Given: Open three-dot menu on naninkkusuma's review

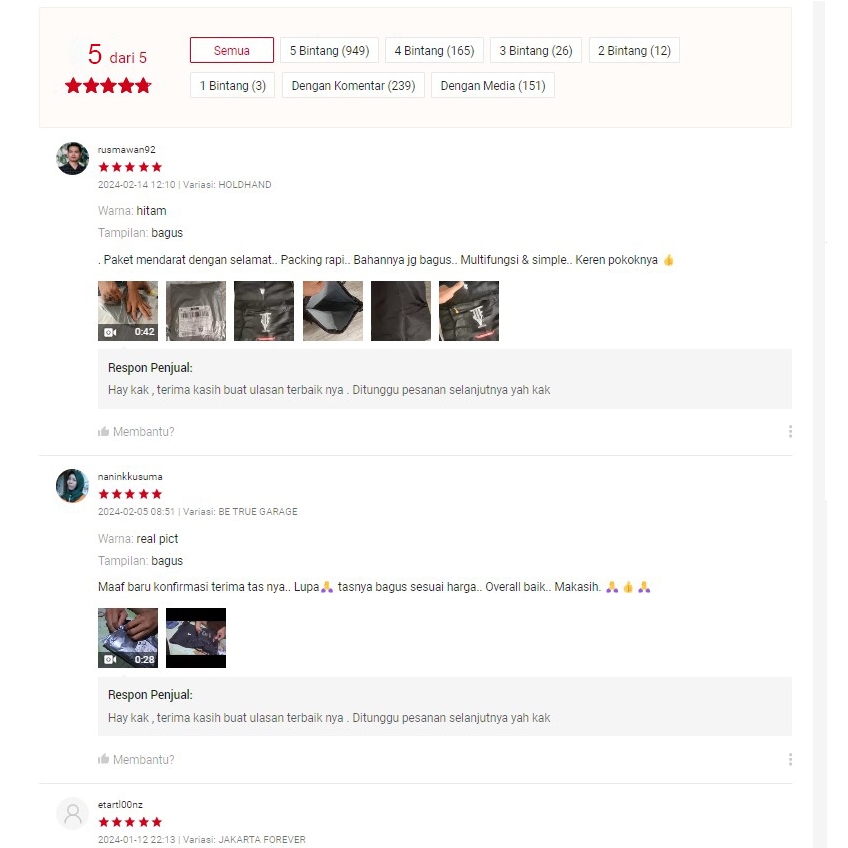Looking at the screenshot, I should tap(790, 759).
